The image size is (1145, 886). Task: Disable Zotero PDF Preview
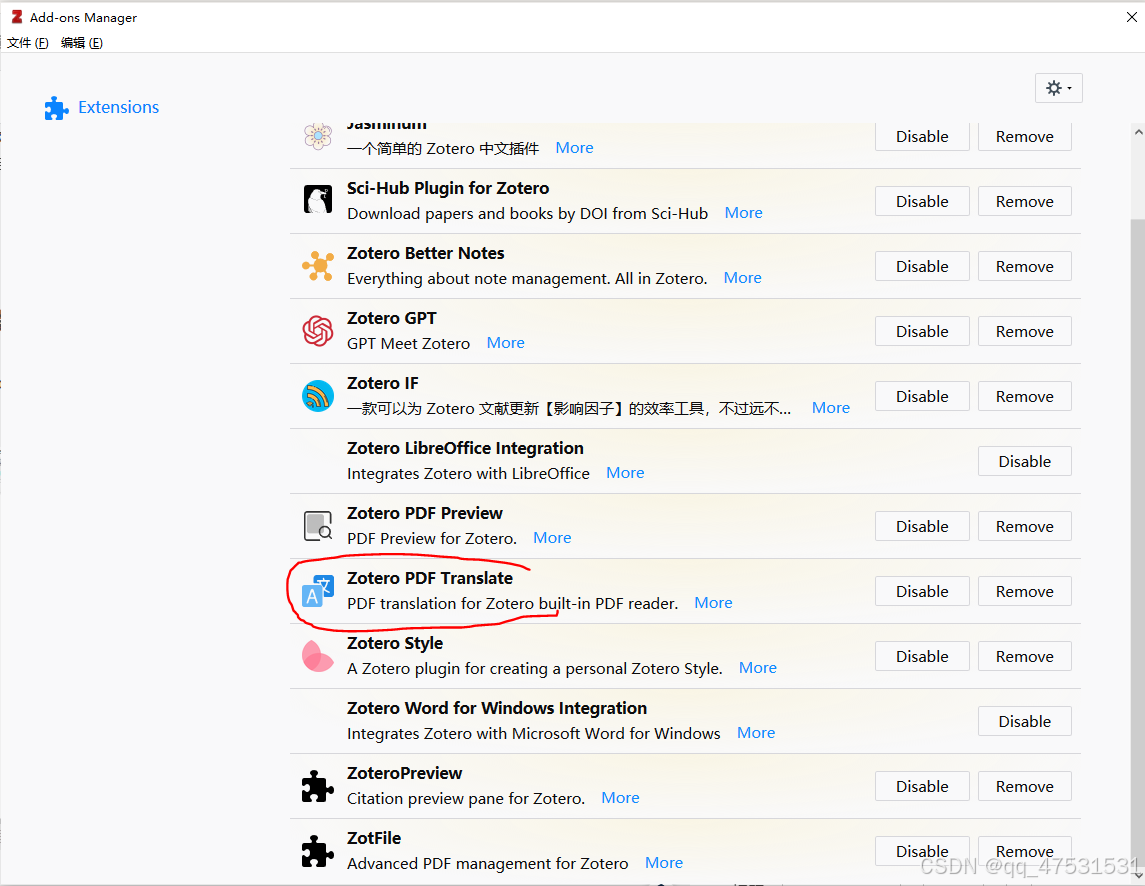click(922, 527)
